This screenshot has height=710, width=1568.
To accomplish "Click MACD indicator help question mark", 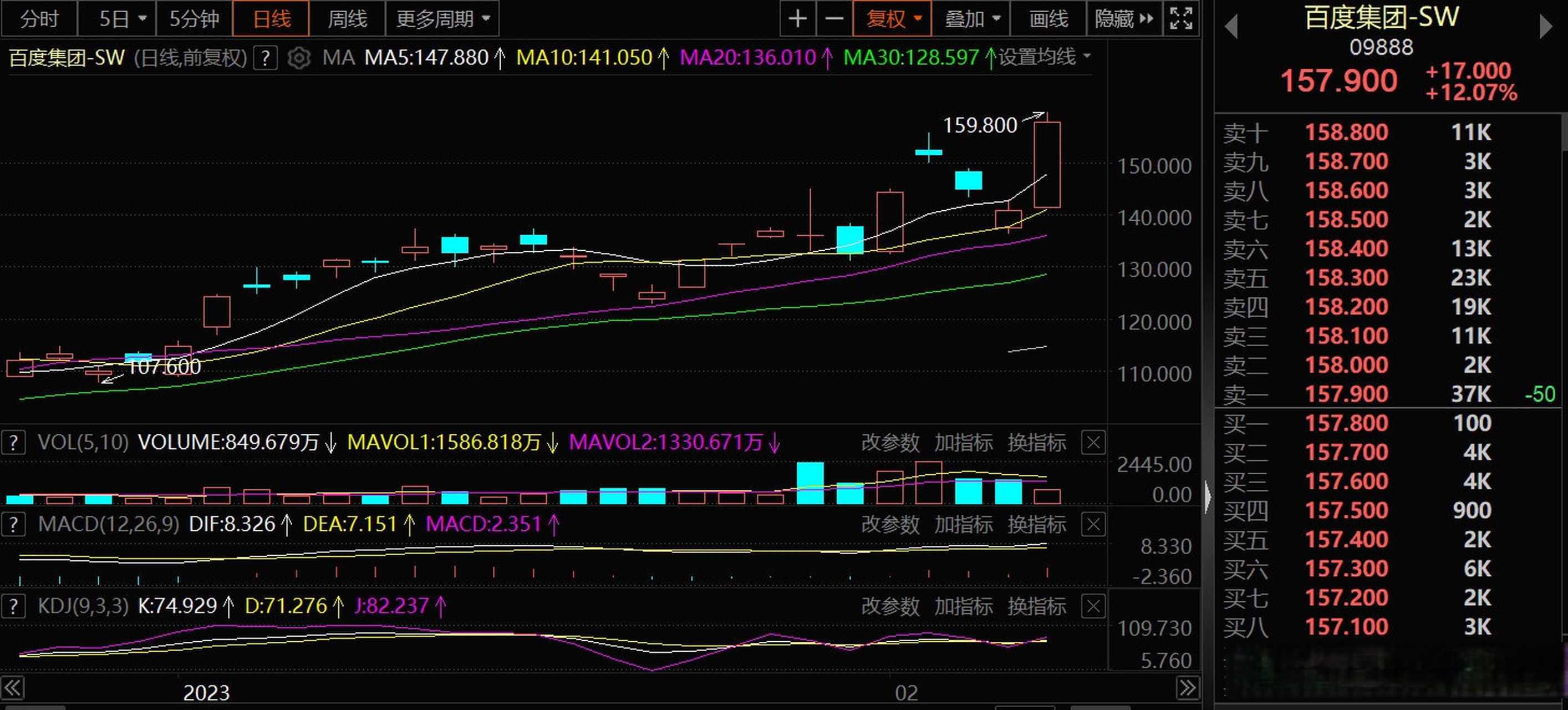I will pos(13,524).
